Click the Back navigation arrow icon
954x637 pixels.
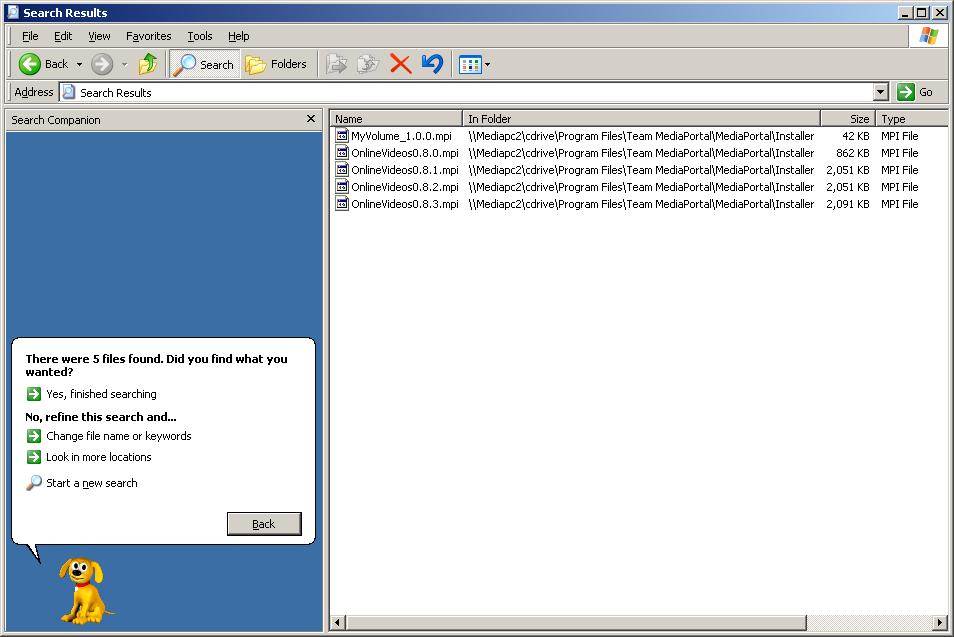coord(30,64)
